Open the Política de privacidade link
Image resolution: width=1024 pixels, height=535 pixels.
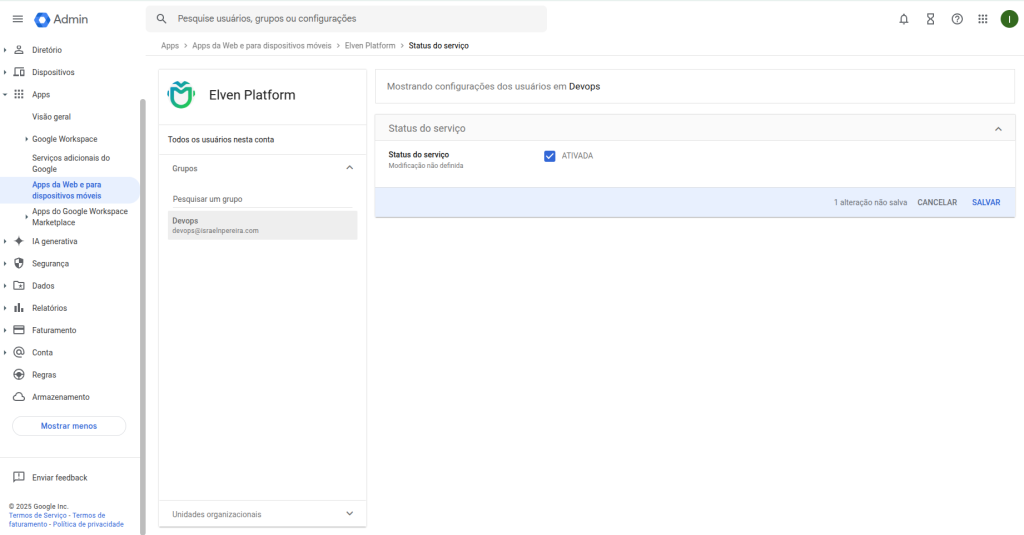[x=88, y=524]
